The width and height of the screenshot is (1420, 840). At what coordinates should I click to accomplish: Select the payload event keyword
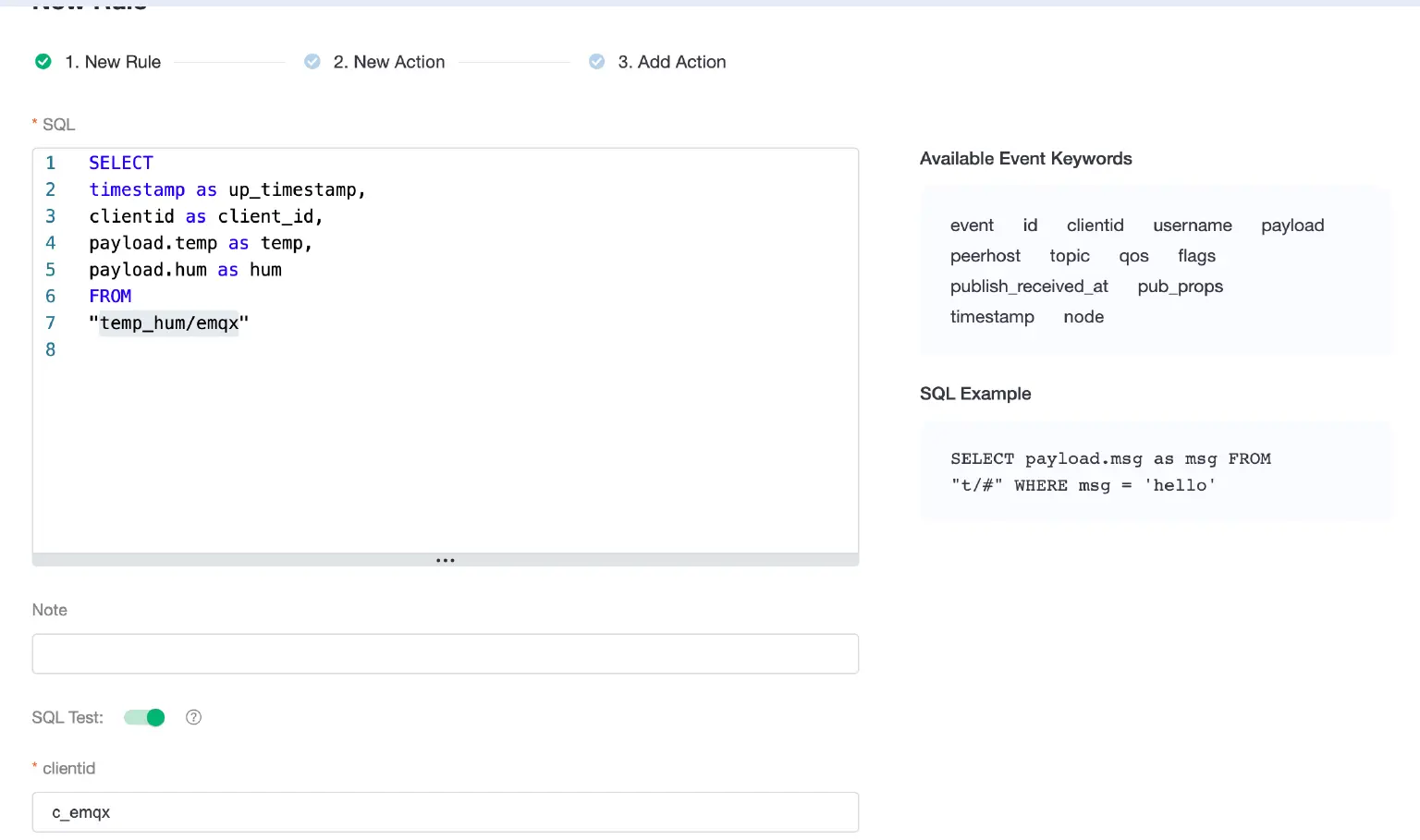click(x=1291, y=225)
